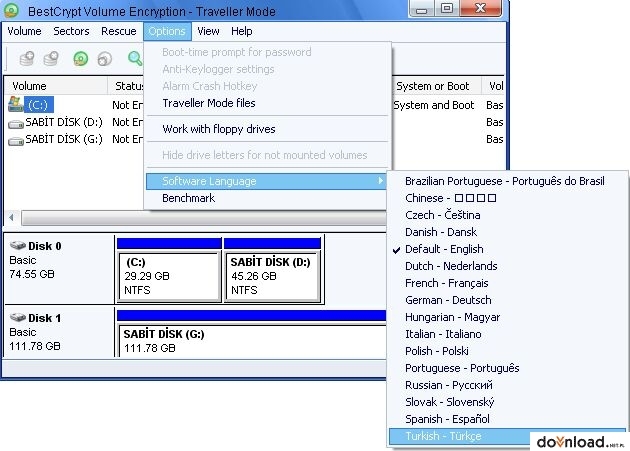630x451 pixels.
Task: Switch language to Spanish - Español
Action: pyautogui.click(x=507, y=419)
